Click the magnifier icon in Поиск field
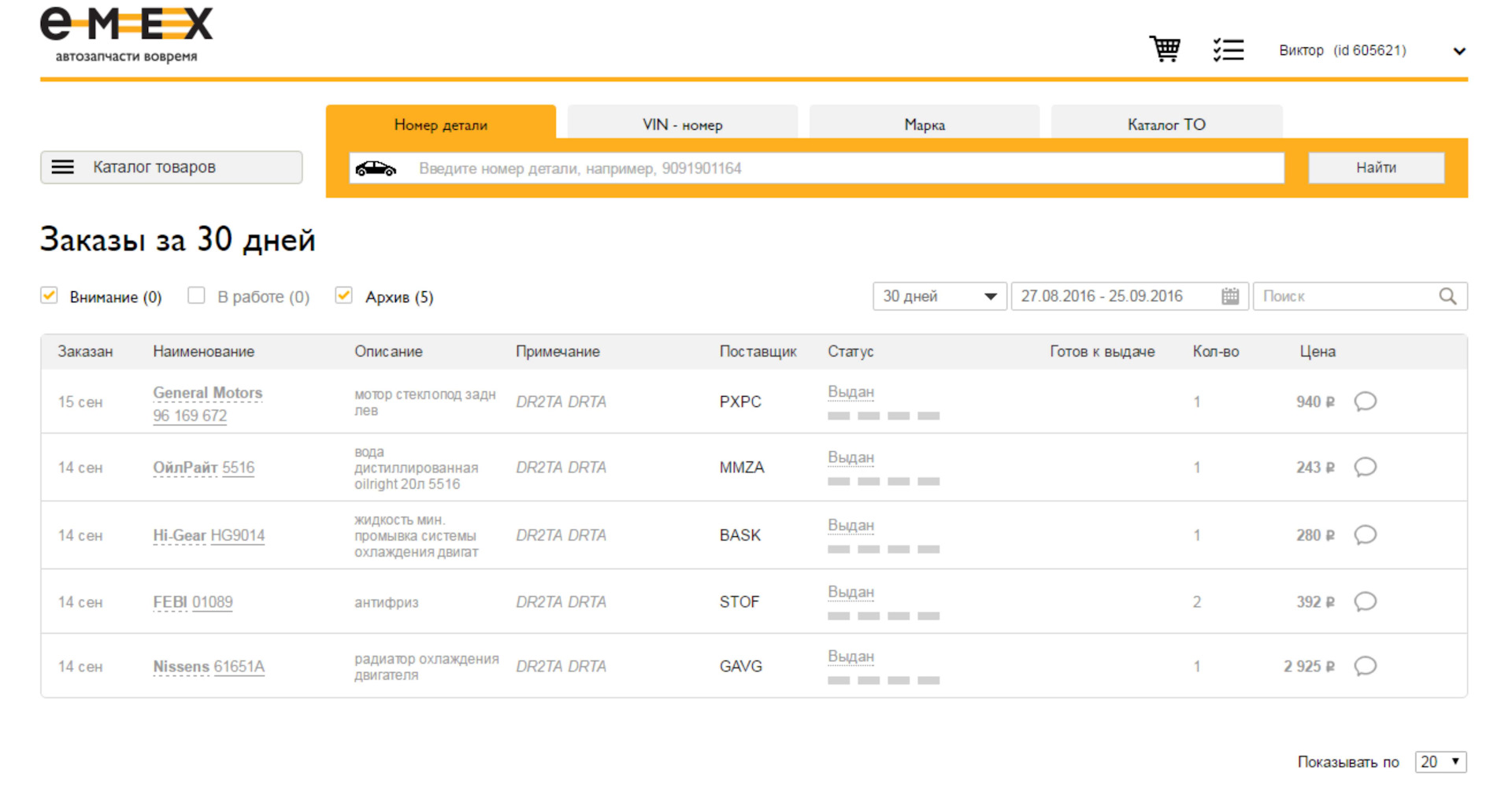 pos(1447,297)
